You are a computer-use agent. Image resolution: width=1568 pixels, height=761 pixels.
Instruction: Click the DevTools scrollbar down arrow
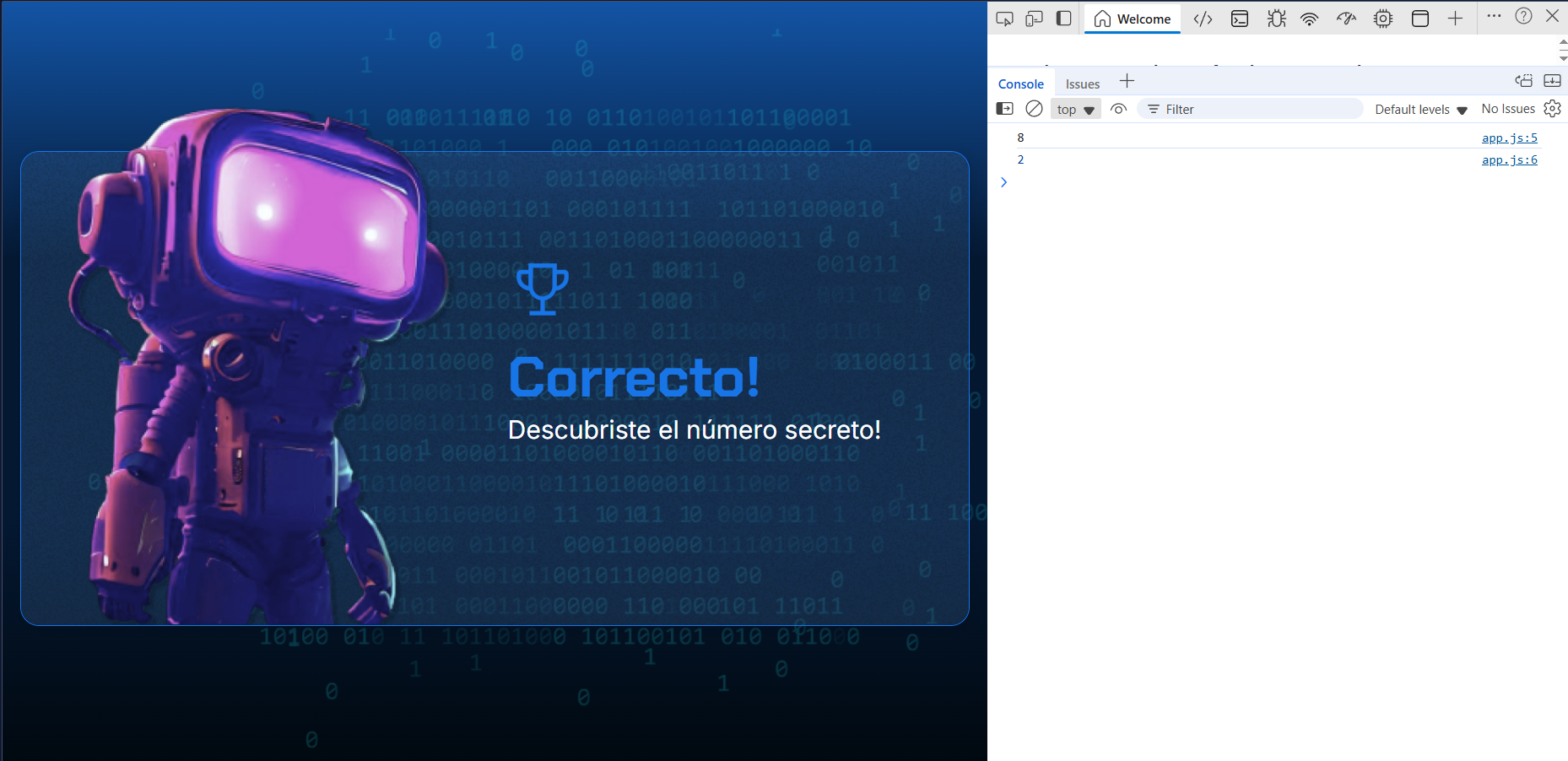pyautogui.click(x=1562, y=58)
